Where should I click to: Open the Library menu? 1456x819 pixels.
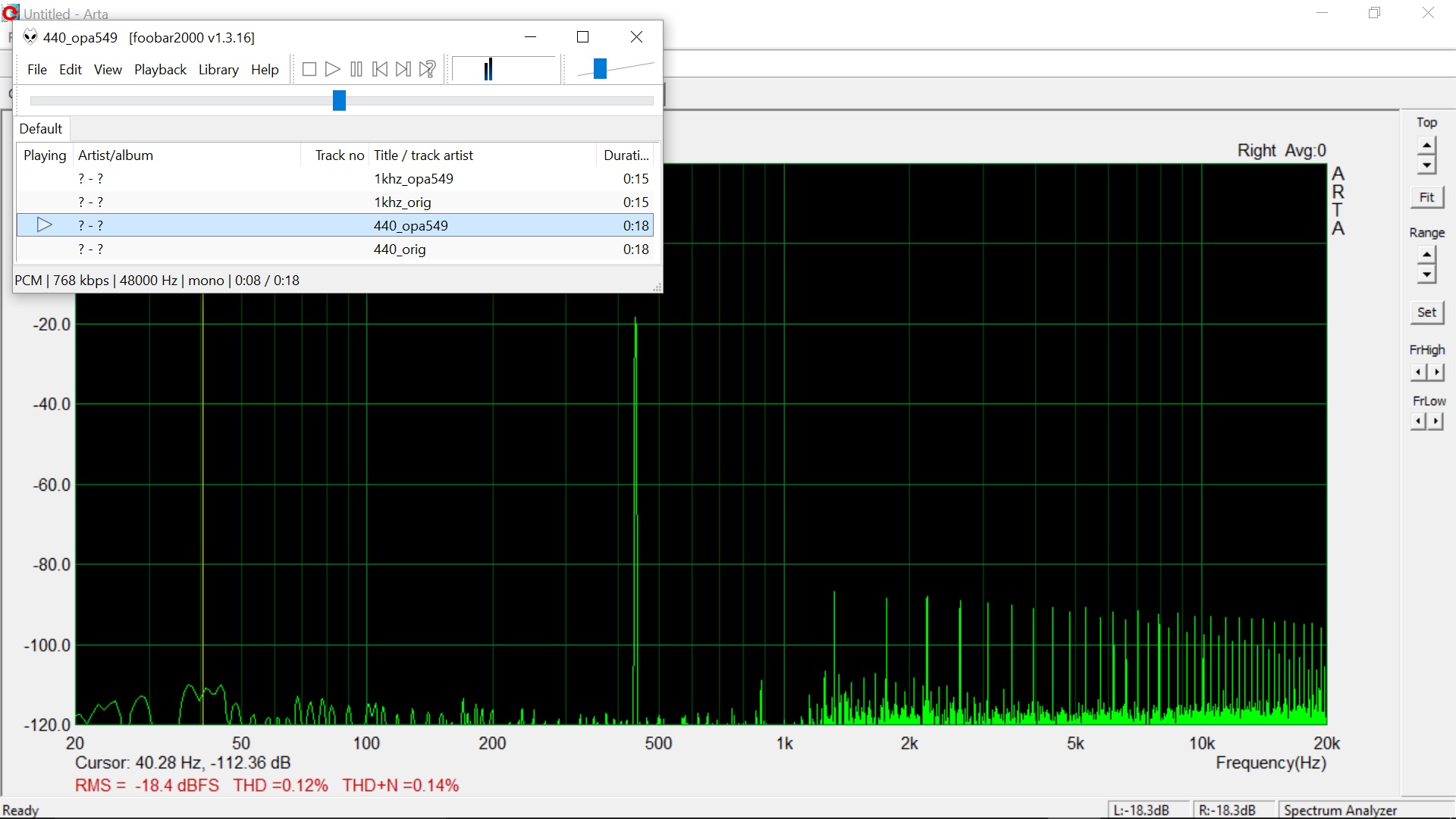coord(218,70)
